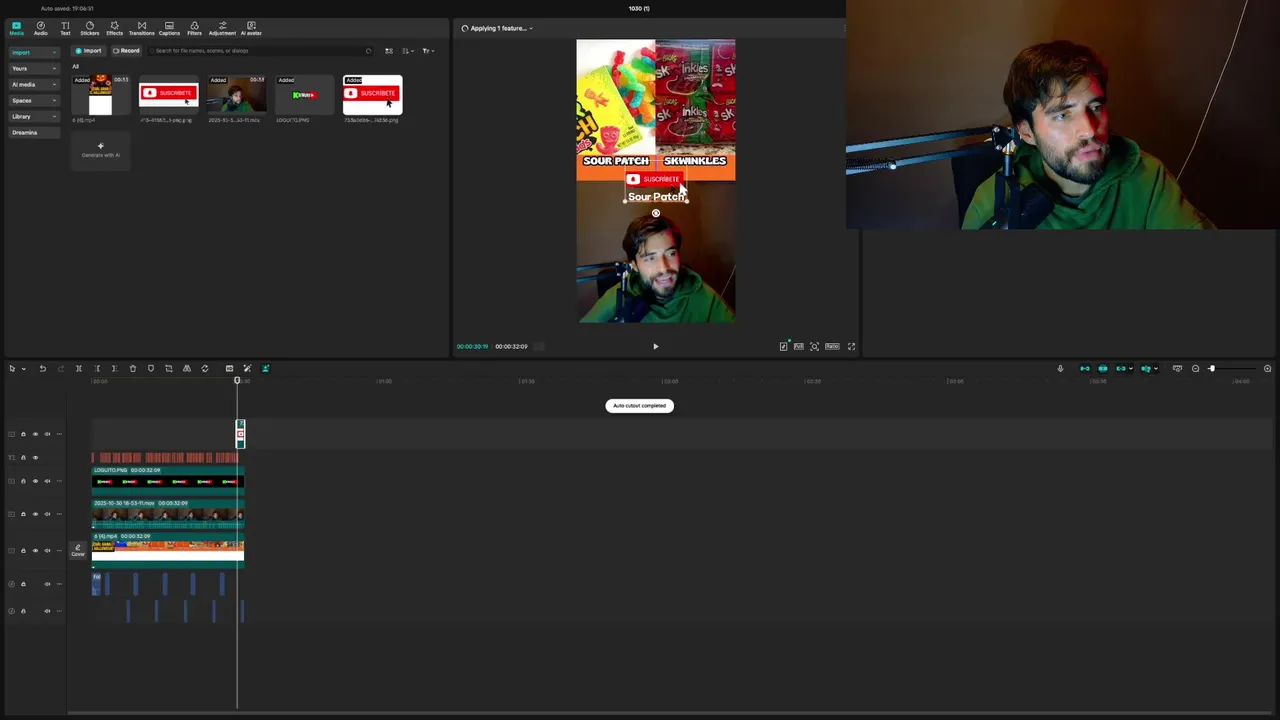Click the timeline playhead marker
The width and height of the screenshot is (1280, 720).
tap(237, 380)
